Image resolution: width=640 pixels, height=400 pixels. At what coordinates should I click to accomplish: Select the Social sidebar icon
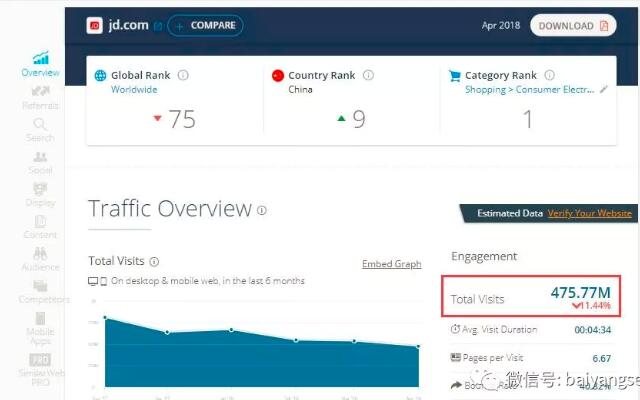click(40, 162)
